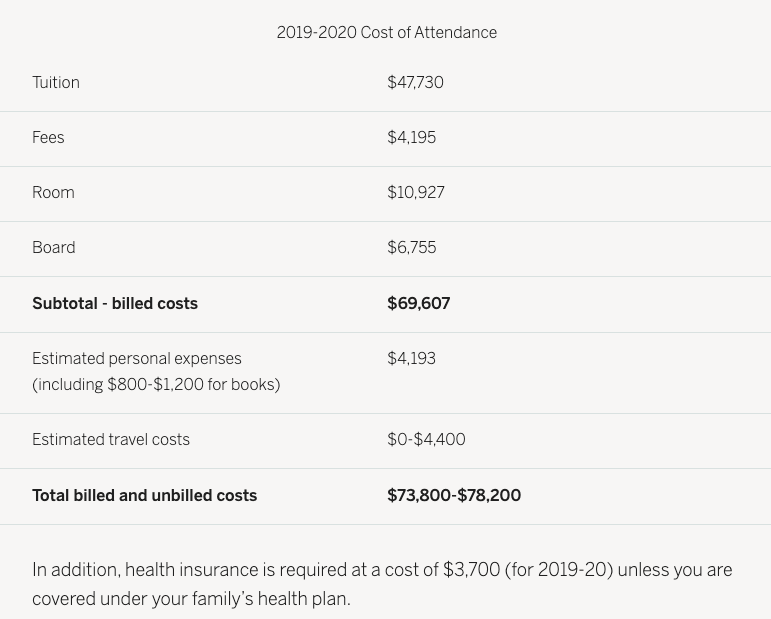Screen dimensions: 771x619
Task: Click the "Total billed and unbilled costs" label
Action: pyautogui.click(x=144, y=496)
